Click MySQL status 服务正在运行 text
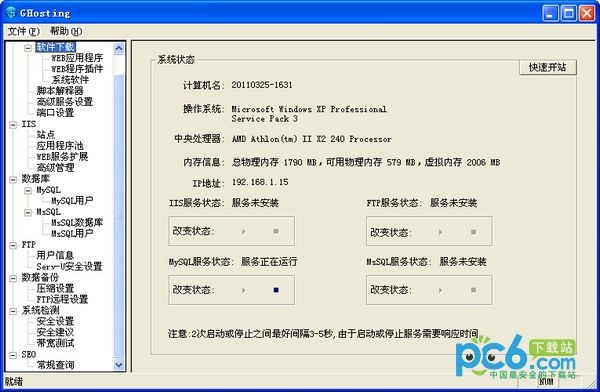600x392 pixels. coord(269,262)
